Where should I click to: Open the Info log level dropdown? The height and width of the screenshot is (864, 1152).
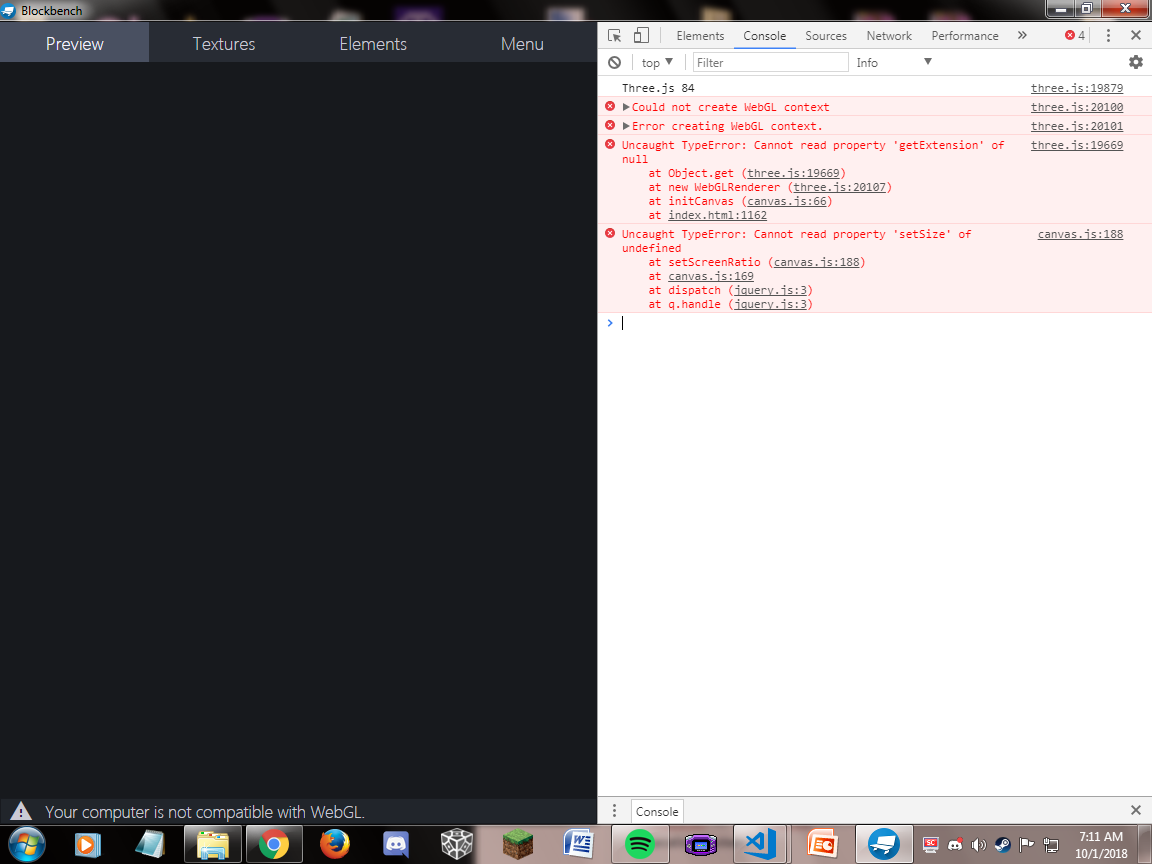tap(893, 62)
